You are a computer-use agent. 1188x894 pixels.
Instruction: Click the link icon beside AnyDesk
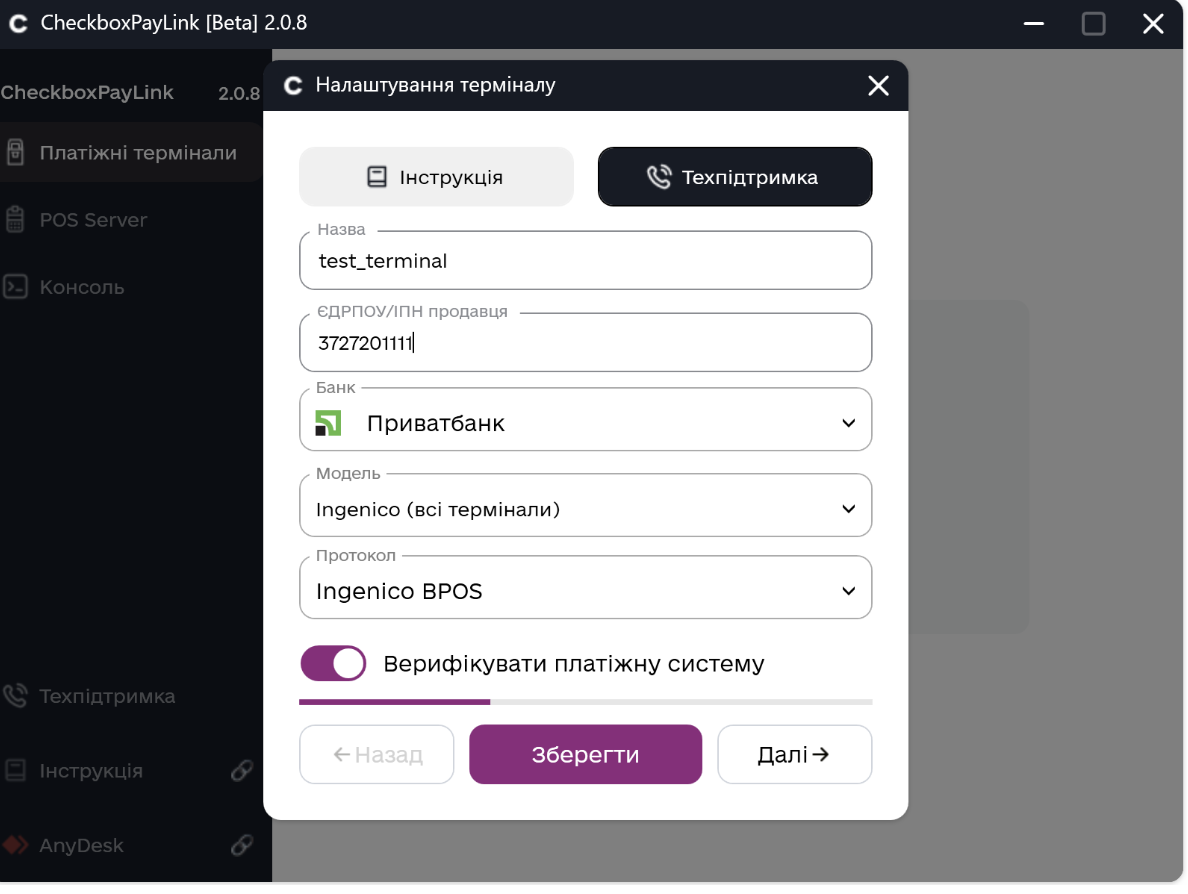coord(242,845)
